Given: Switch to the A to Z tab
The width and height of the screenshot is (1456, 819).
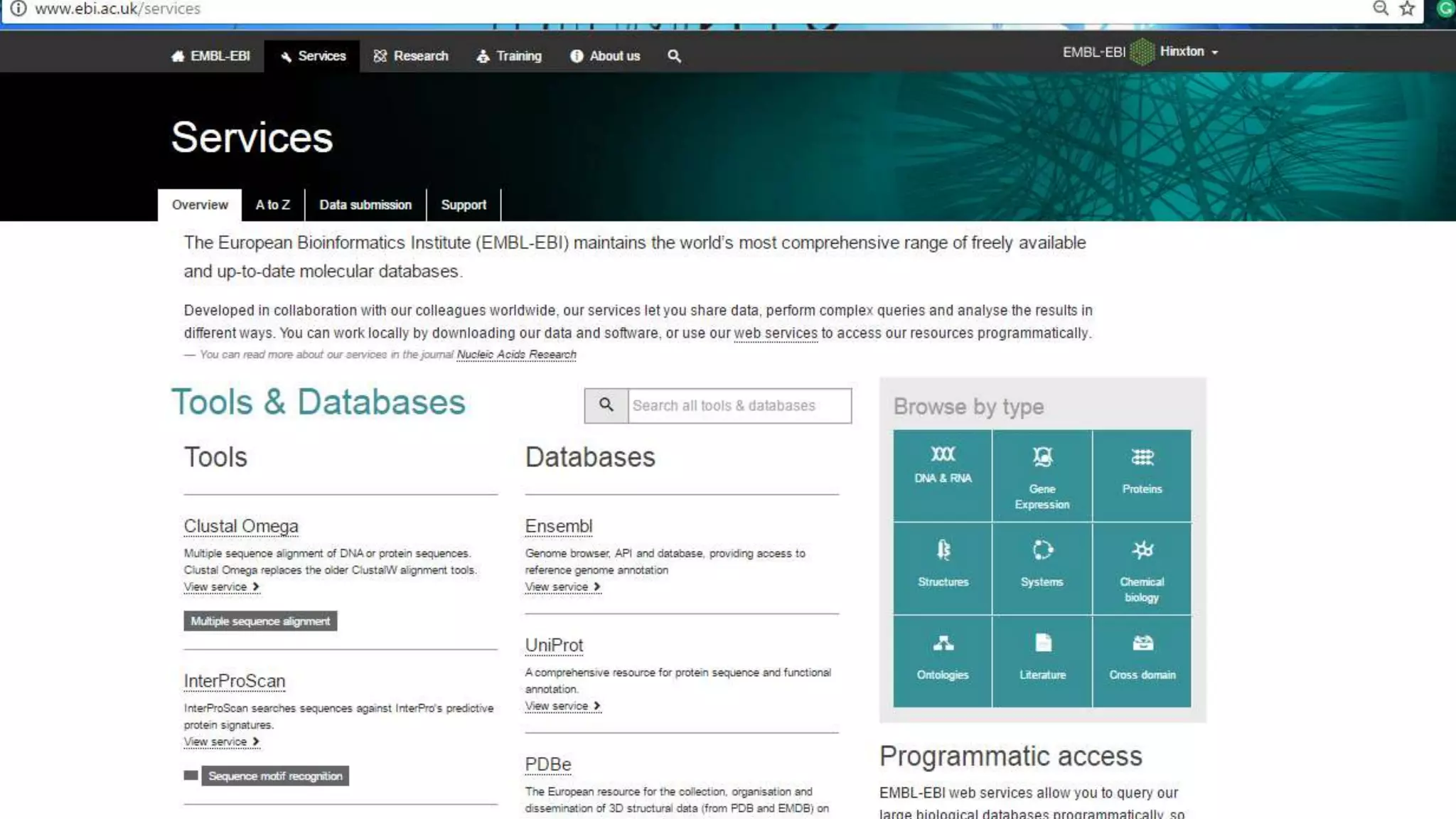Looking at the screenshot, I should 272,205.
